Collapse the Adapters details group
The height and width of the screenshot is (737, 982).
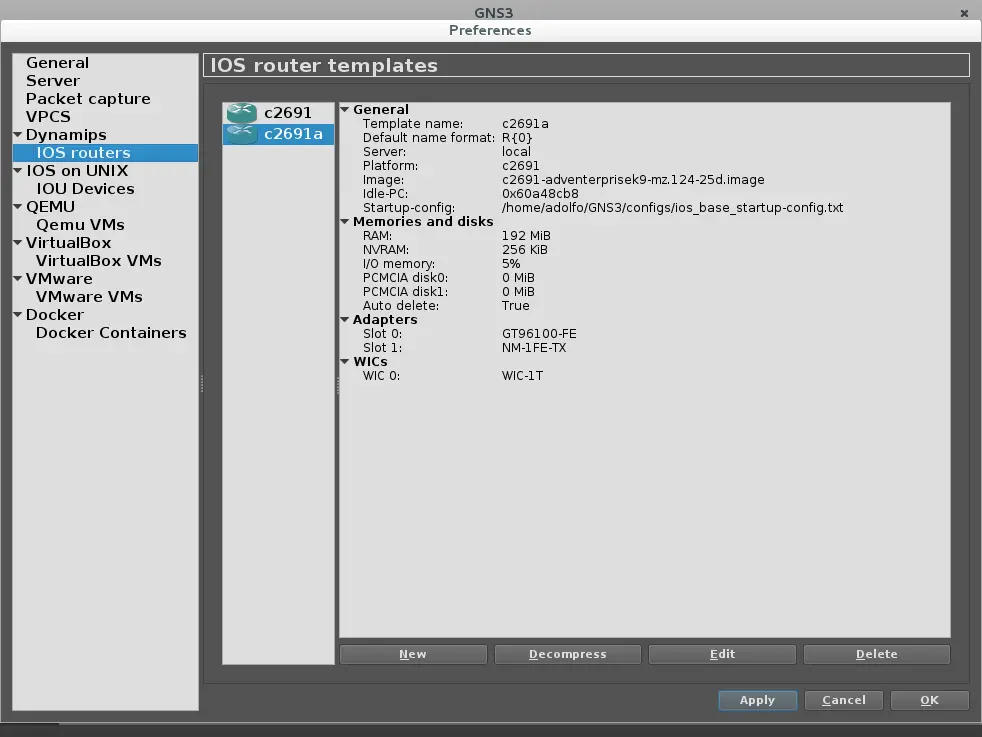pyautogui.click(x=344, y=319)
